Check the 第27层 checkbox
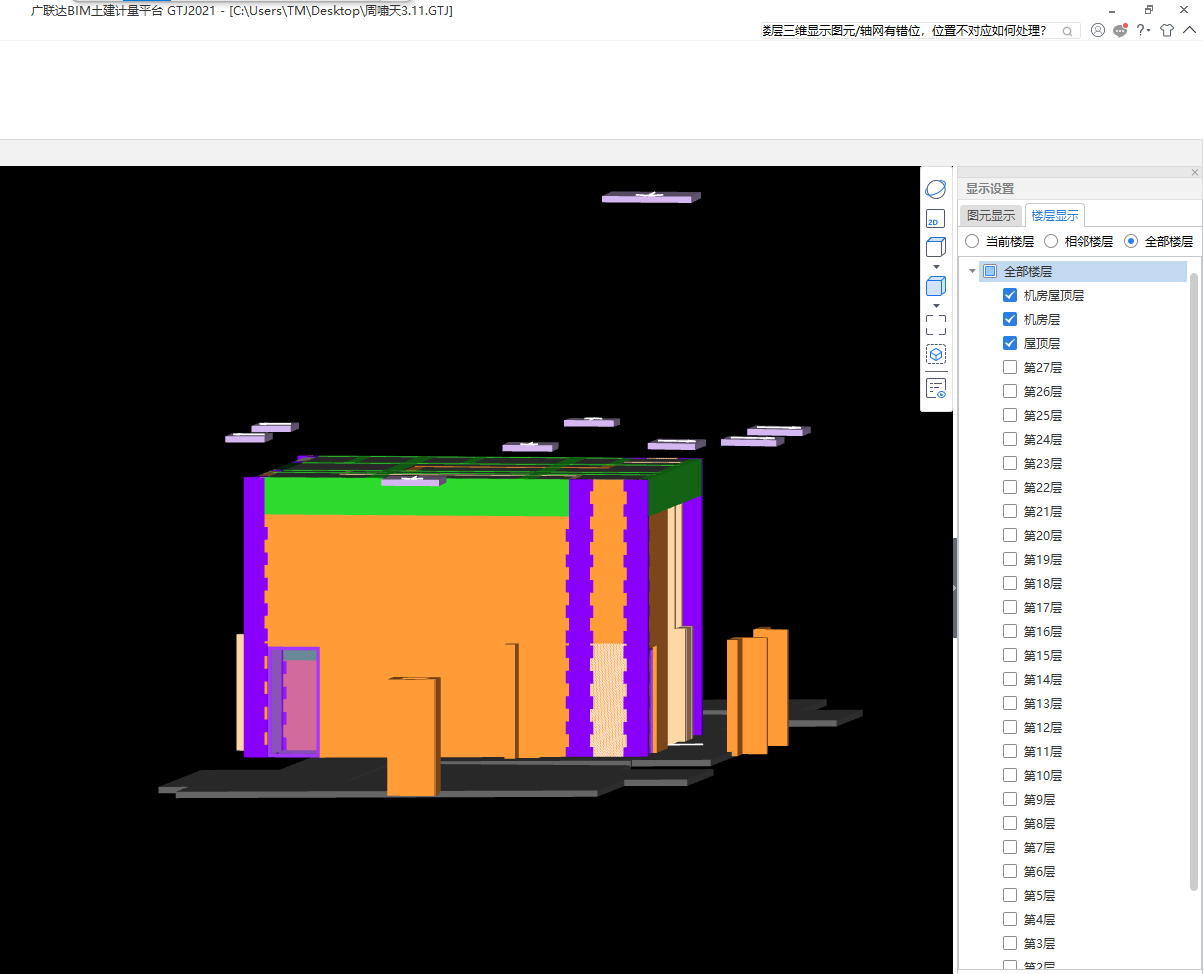 pos(1010,367)
